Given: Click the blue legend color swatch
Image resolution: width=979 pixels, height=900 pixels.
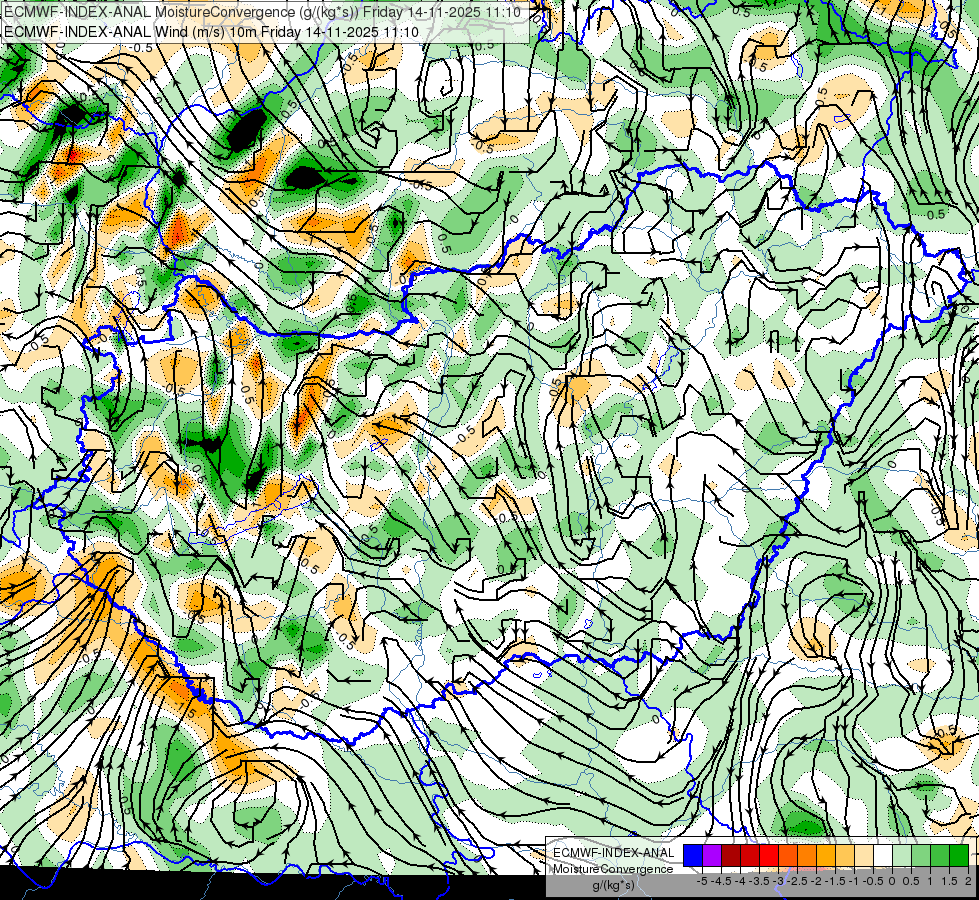Looking at the screenshot, I should coord(693,855).
